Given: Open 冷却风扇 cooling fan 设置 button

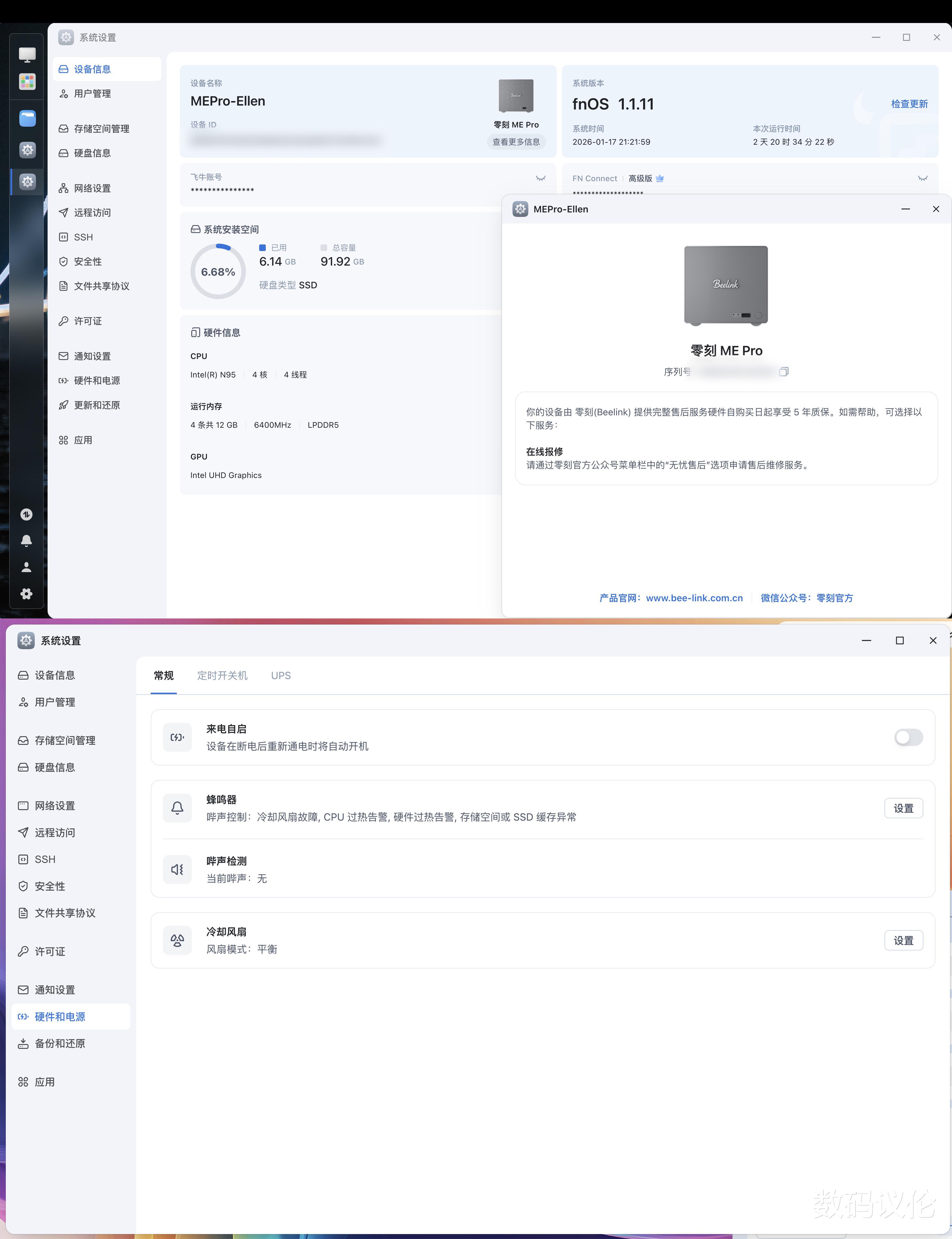Looking at the screenshot, I should (903, 941).
